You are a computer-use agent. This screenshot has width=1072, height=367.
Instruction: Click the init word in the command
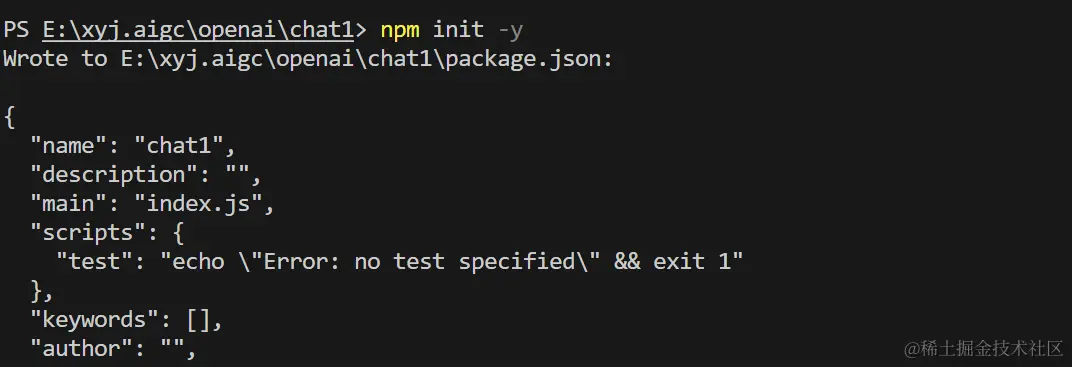tap(458, 29)
